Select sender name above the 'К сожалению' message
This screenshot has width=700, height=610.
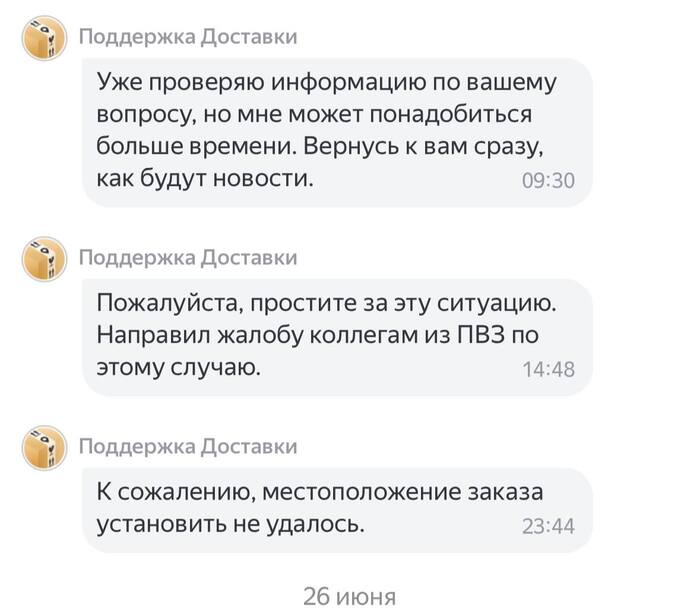(x=188, y=445)
